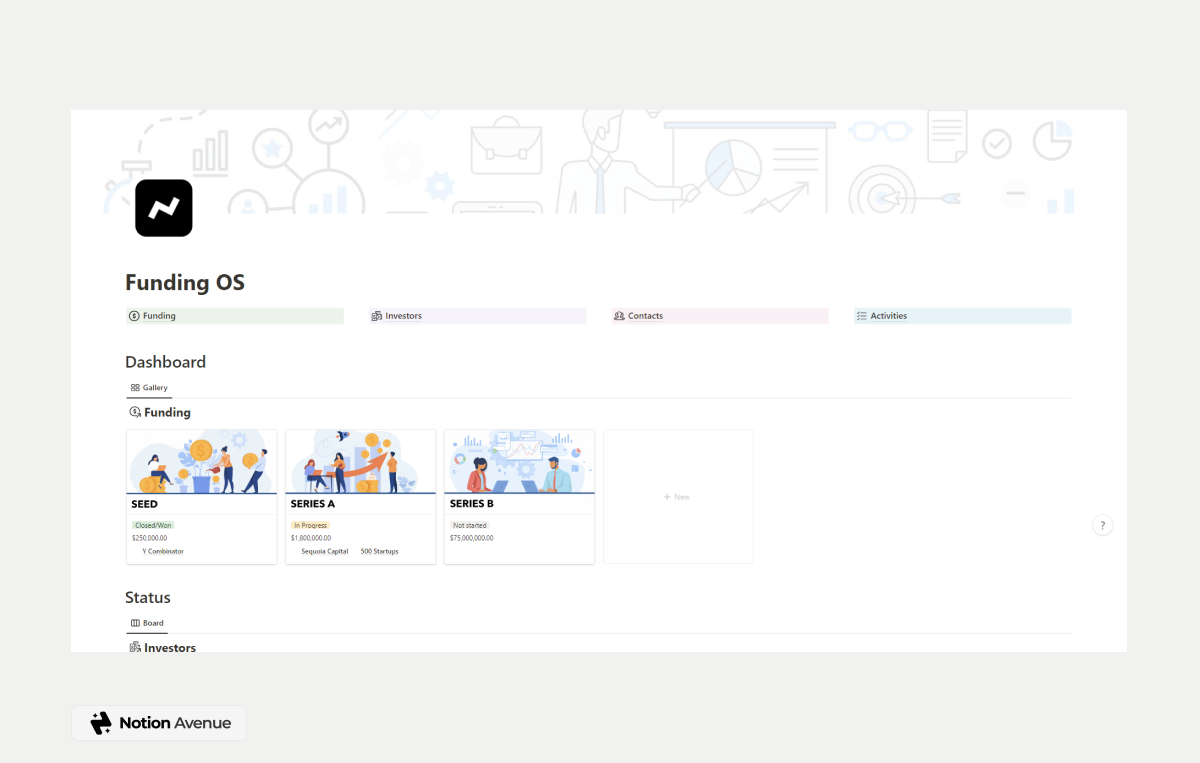The height and width of the screenshot is (763, 1200).
Task: Click the Notion Avenue logo
Action: (x=158, y=722)
